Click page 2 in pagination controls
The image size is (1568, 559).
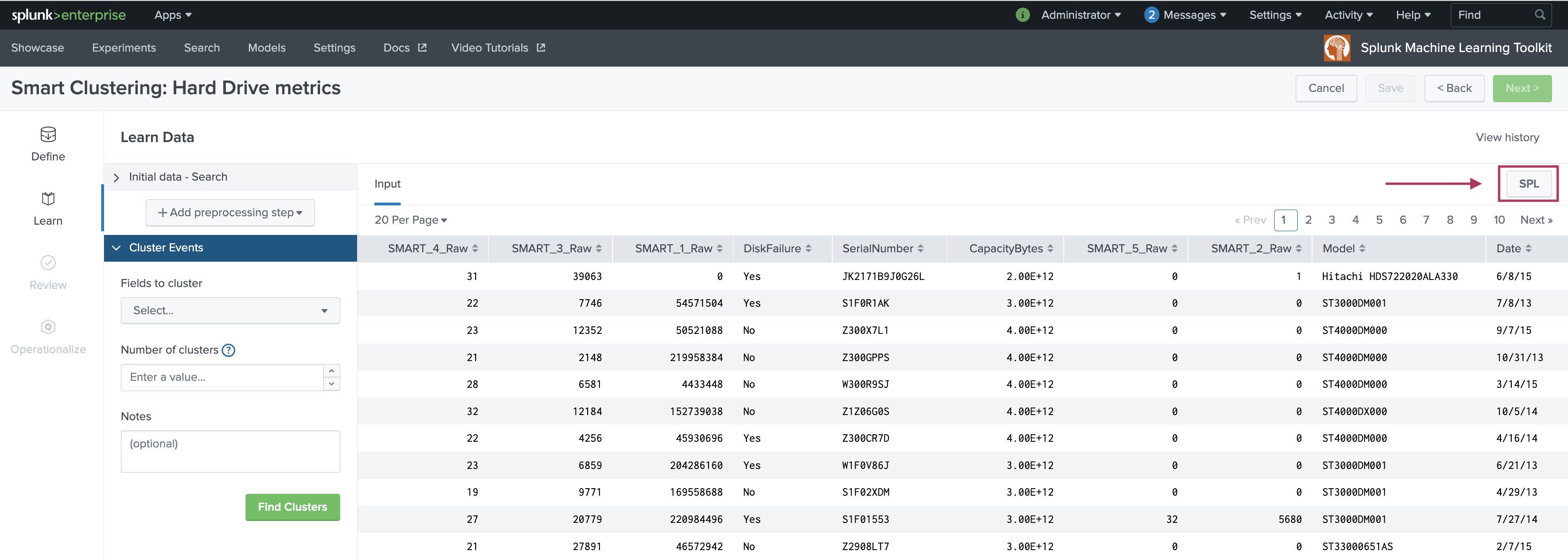point(1309,219)
